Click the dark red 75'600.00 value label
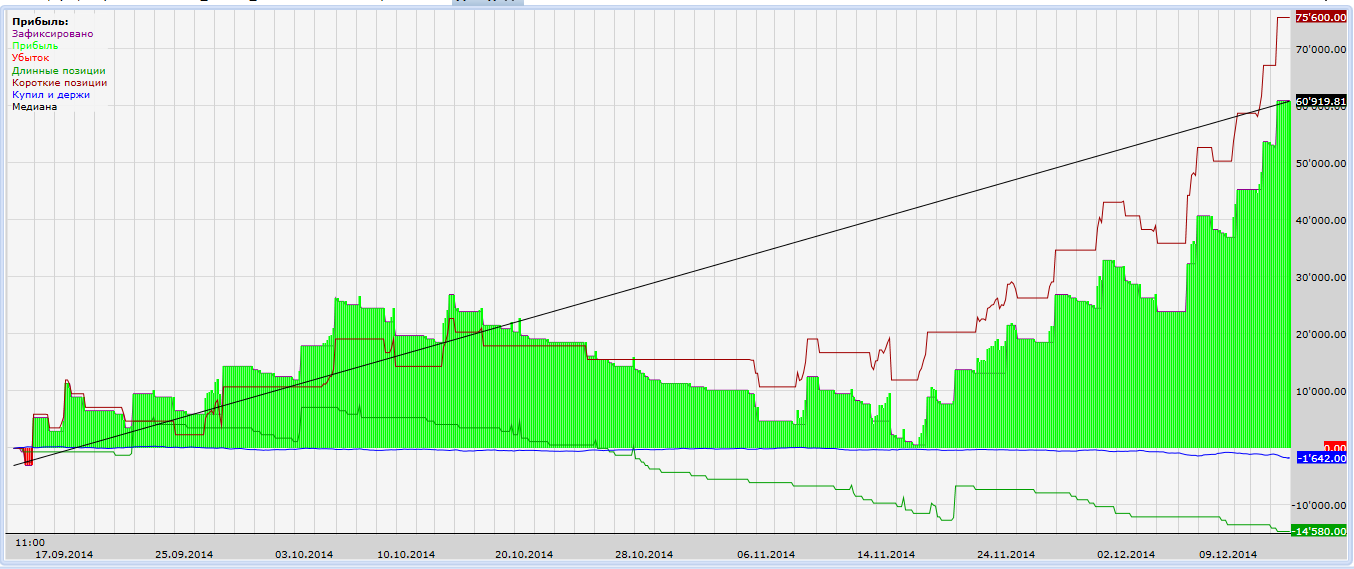This screenshot has height=569, width=1354. (x=1321, y=17)
